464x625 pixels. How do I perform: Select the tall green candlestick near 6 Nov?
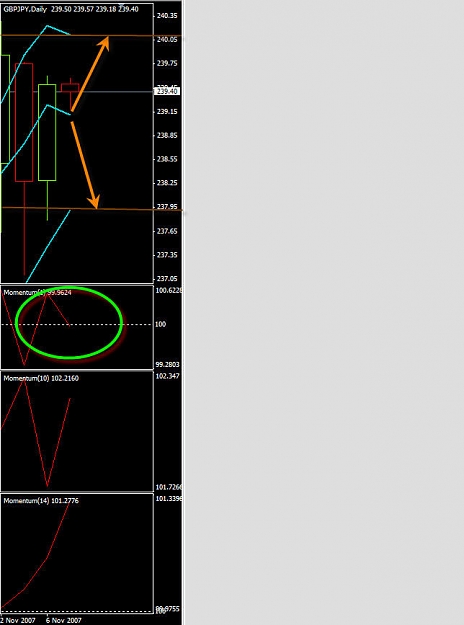click(x=47, y=132)
